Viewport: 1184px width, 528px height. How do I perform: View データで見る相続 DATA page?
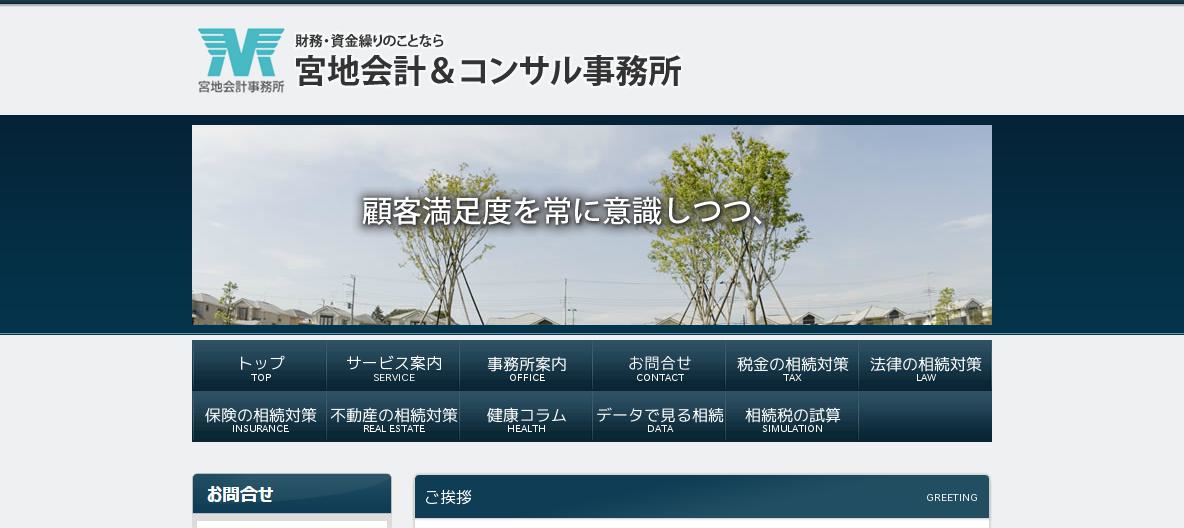tap(659, 416)
